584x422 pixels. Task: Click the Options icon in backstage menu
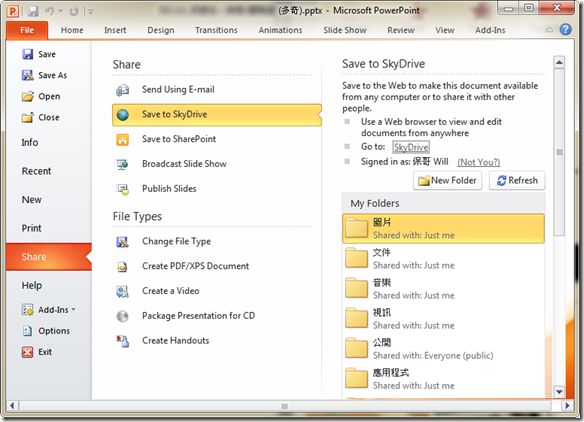click(28, 331)
